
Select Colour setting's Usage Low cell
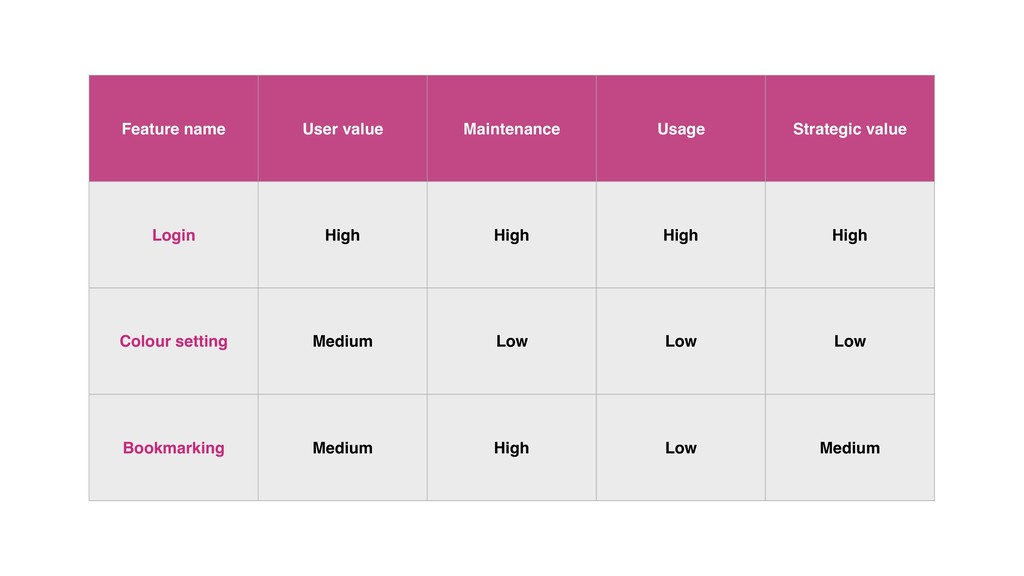680,341
